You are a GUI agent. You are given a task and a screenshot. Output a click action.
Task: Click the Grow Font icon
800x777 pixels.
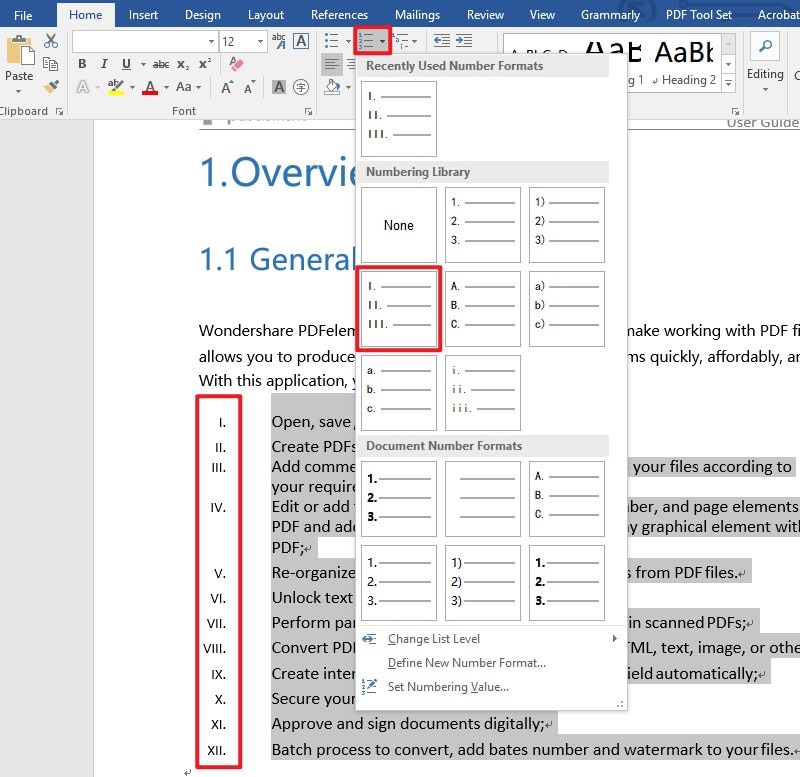tap(227, 88)
